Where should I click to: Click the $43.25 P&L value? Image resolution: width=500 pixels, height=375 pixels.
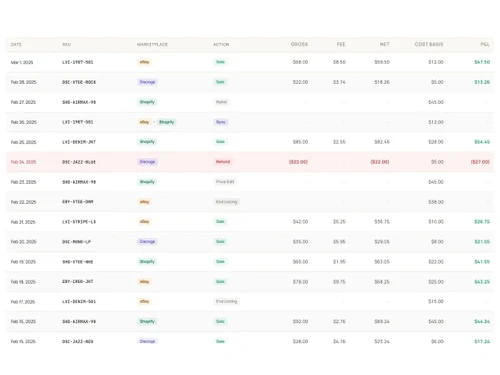tap(482, 282)
